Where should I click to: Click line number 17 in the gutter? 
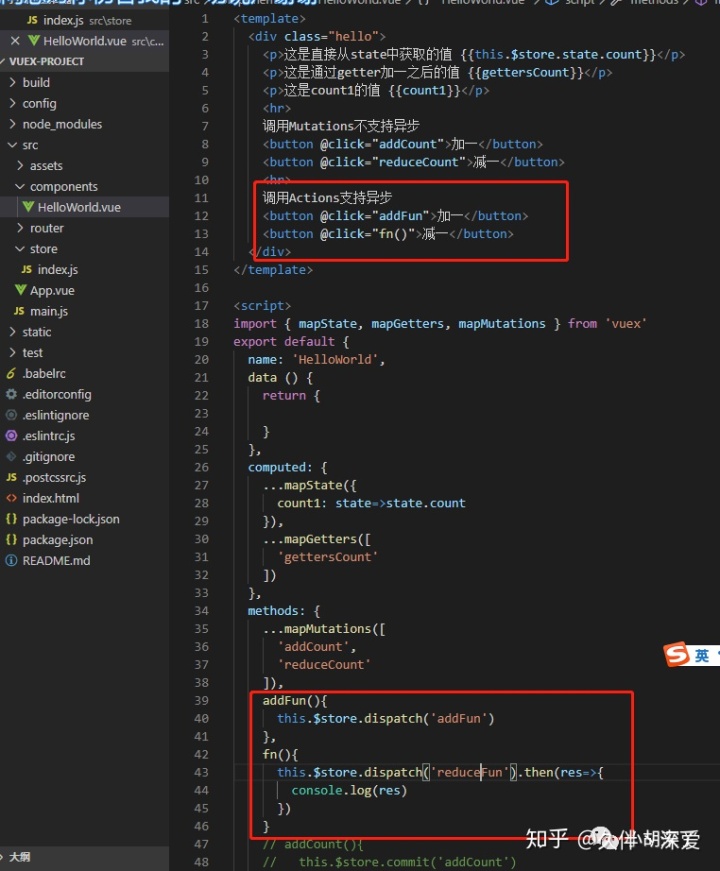coord(201,306)
